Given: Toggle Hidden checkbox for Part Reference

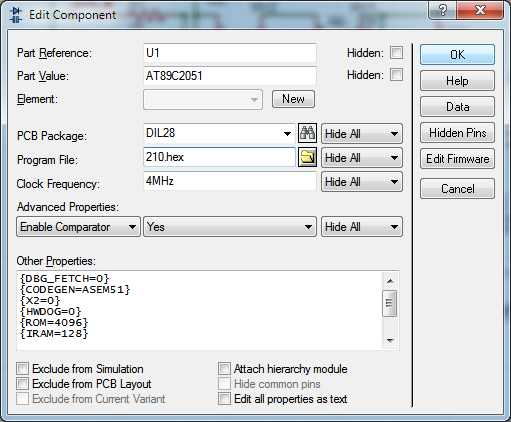Looking at the screenshot, I should (396, 53).
